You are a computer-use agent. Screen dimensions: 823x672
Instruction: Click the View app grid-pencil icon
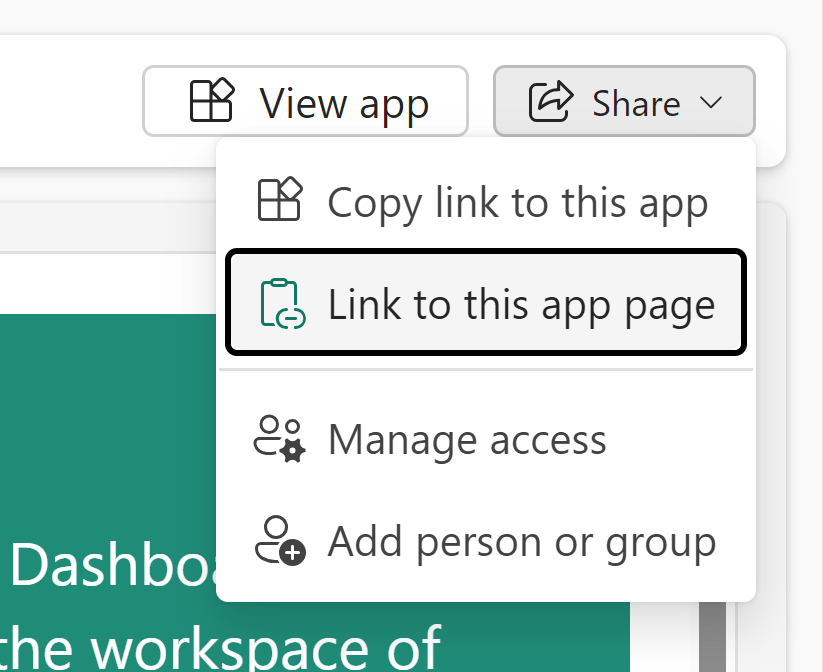click(x=211, y=102)
